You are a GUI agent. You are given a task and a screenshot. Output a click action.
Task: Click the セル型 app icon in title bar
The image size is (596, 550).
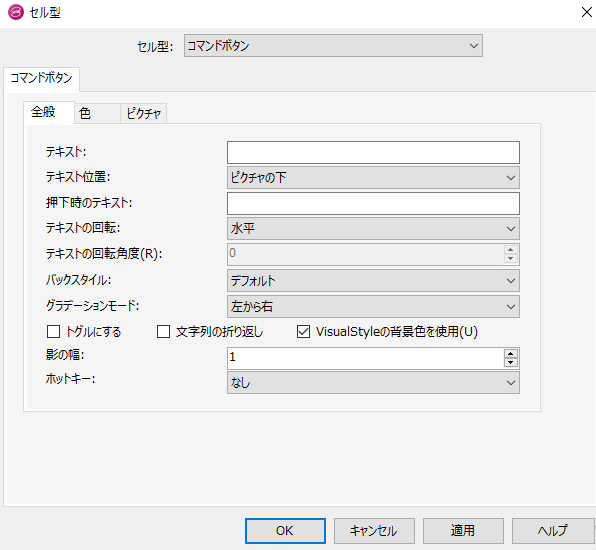(x=16, y=12)
